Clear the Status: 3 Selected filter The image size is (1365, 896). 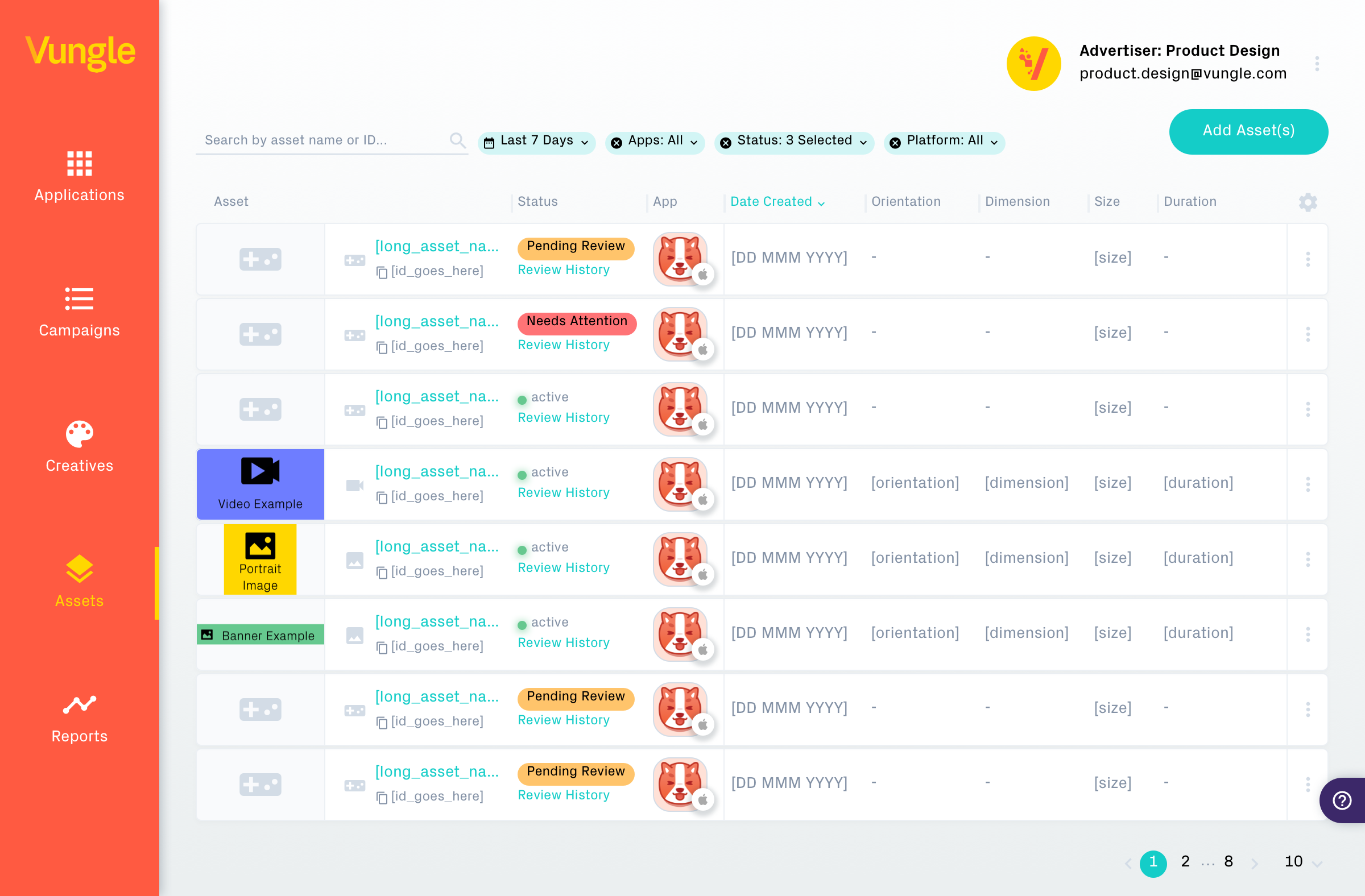coord(726,143)
